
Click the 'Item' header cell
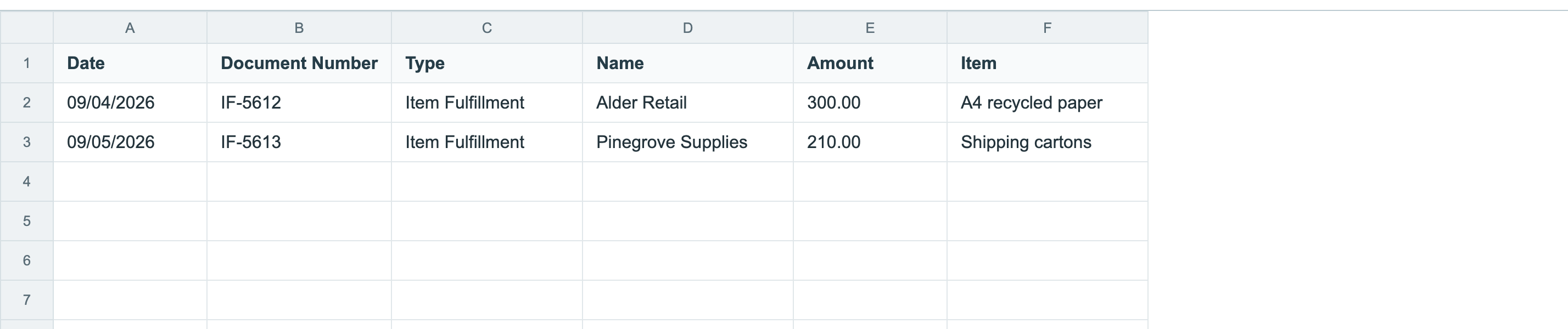point(1048,63)
